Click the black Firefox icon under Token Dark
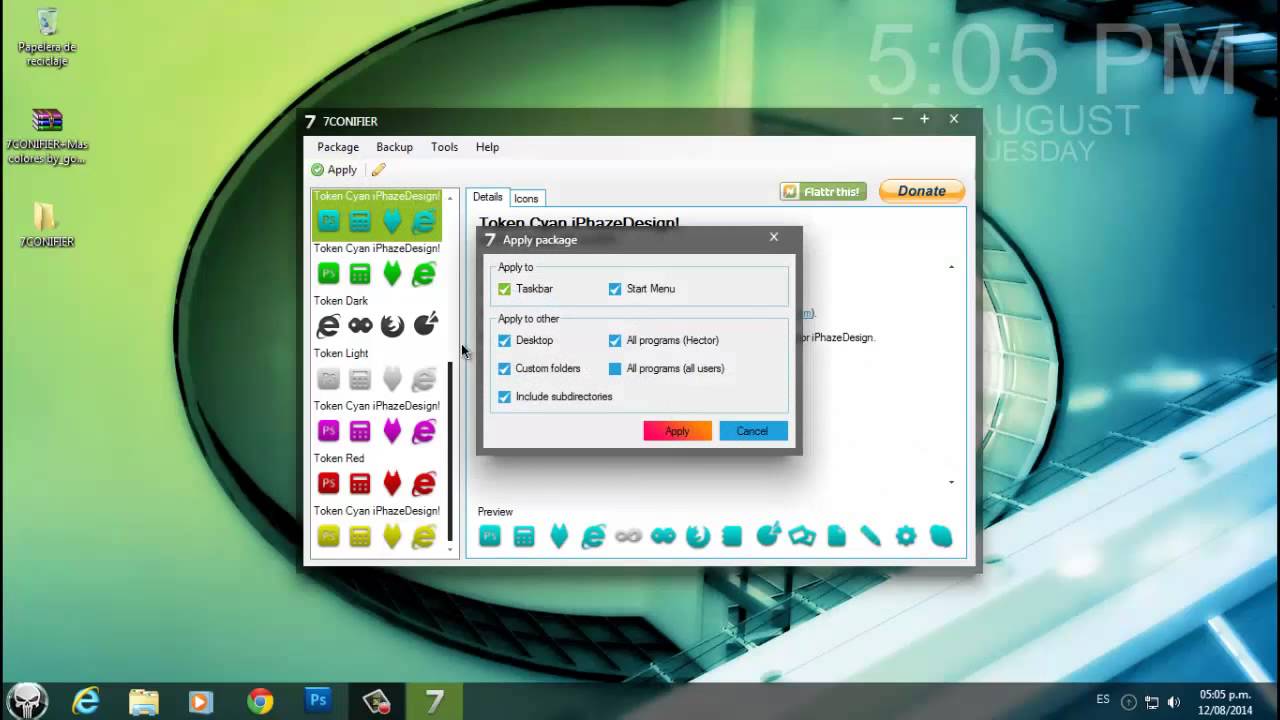 pos(392,326)
